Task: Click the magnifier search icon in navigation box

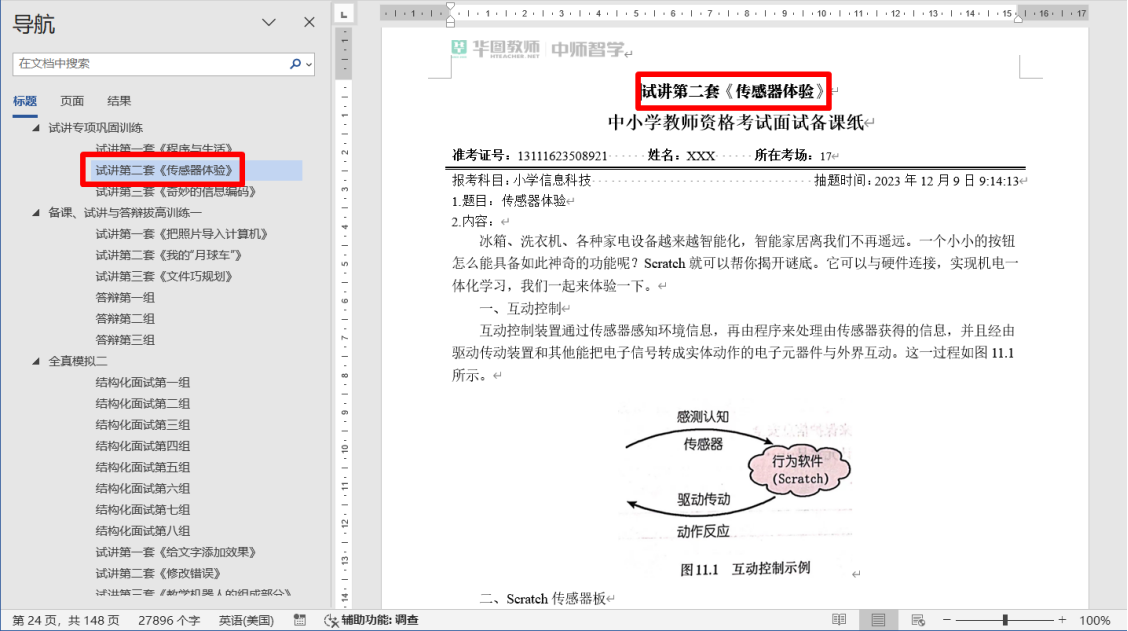Action: [x=295, y=63]
